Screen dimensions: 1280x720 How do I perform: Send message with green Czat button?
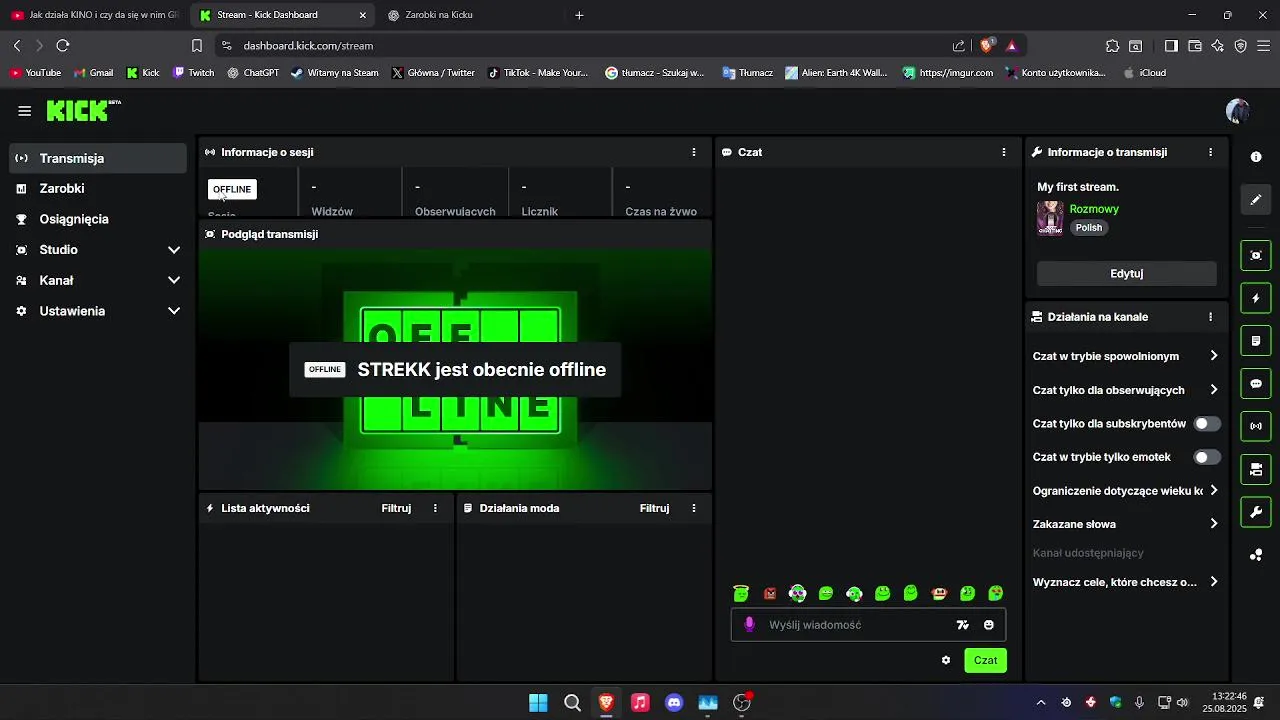985,660
